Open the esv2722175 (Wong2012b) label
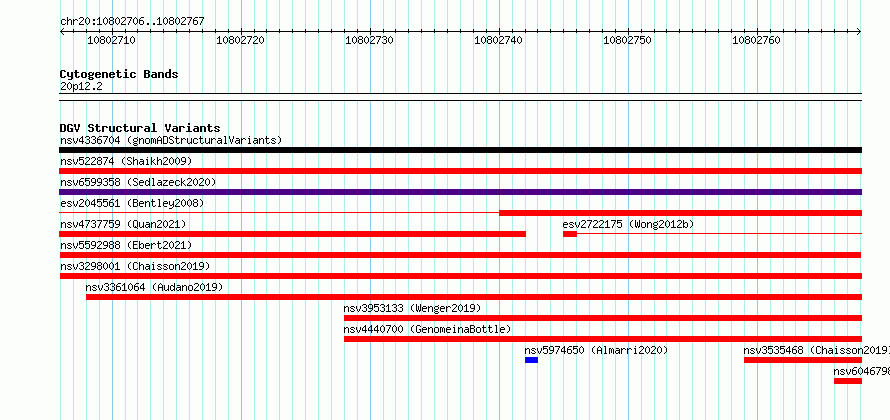This screenshot has height=420, width=890. [x=628, y=224]
